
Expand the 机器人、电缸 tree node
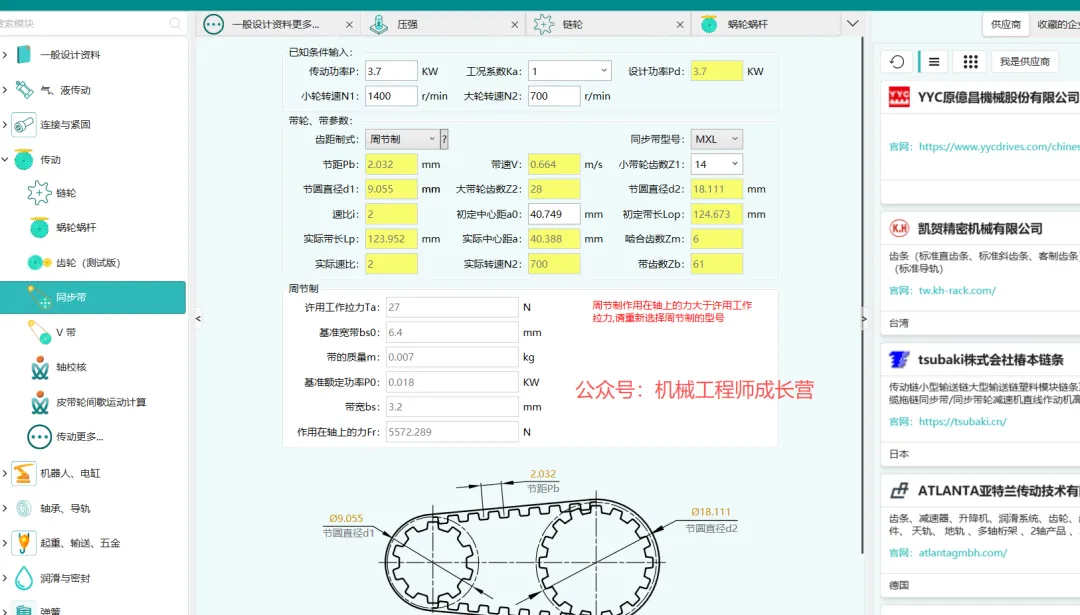(x=5, y=473)
